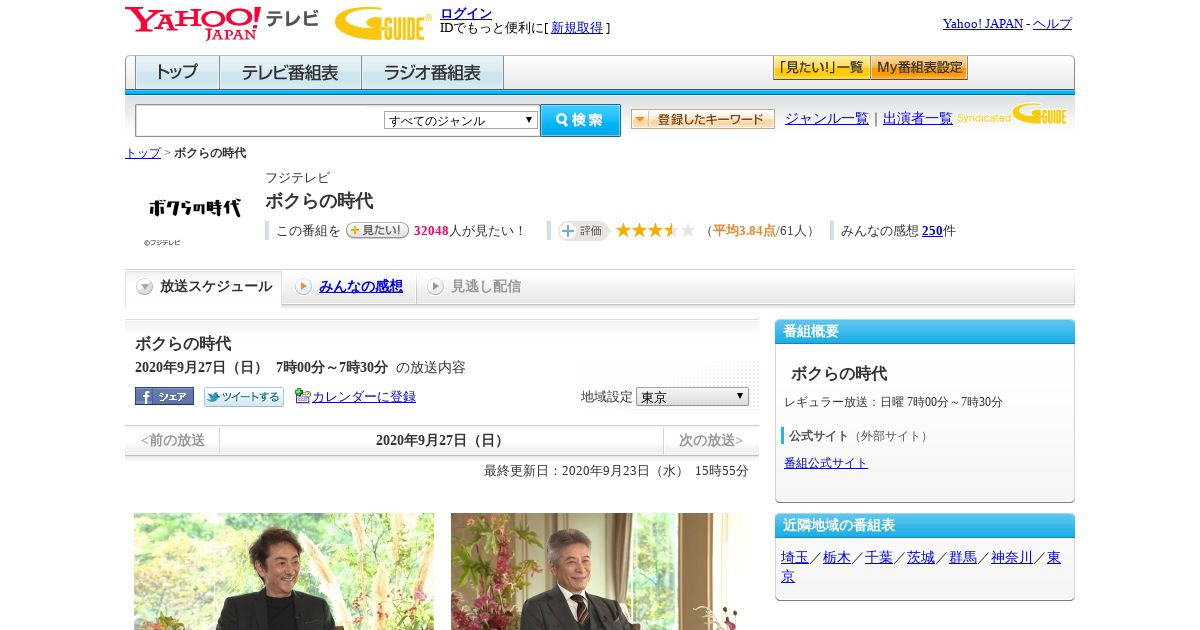
Task: Click into the search text field
Action: 259,120
